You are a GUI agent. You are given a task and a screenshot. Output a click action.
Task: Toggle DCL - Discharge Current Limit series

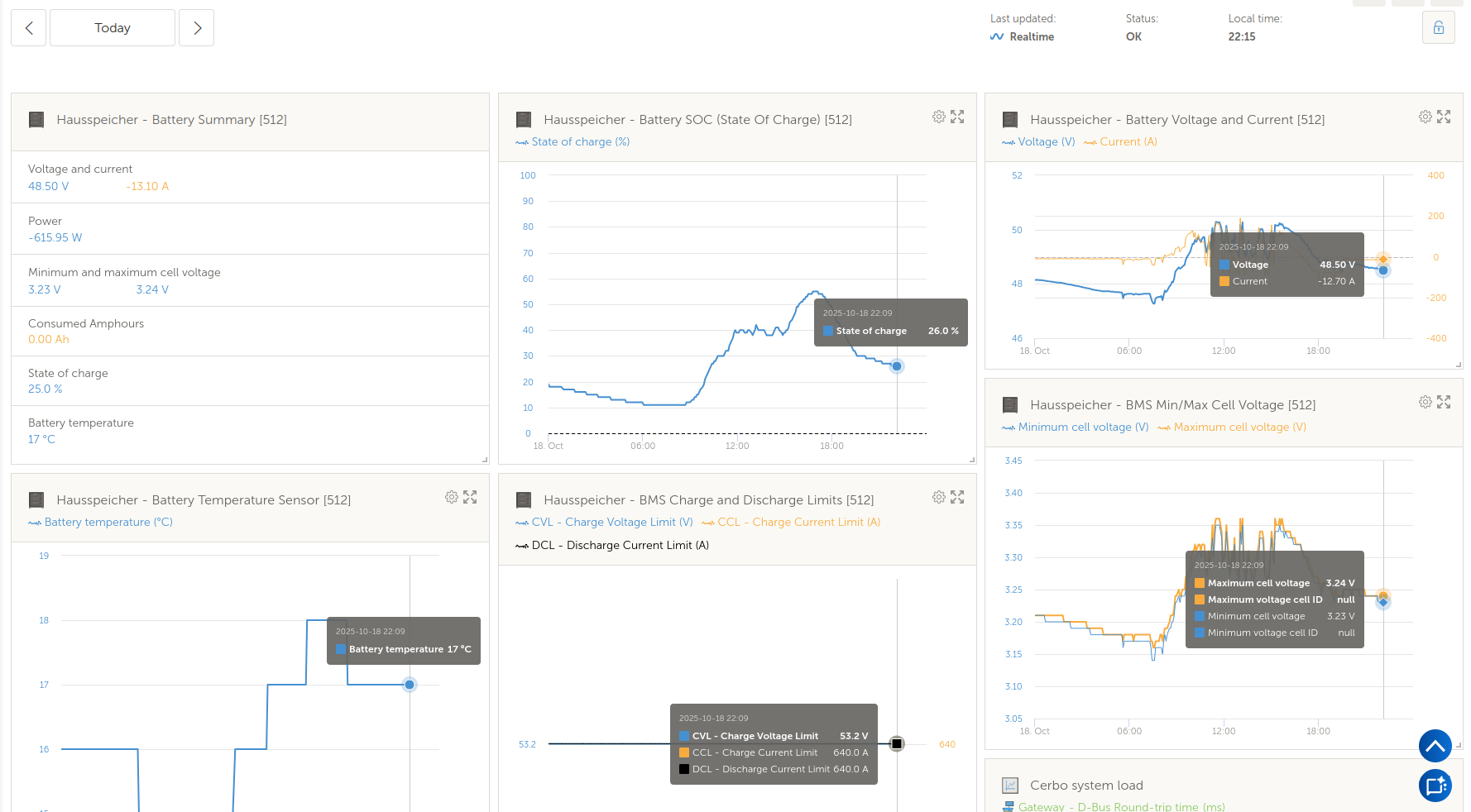620,546
